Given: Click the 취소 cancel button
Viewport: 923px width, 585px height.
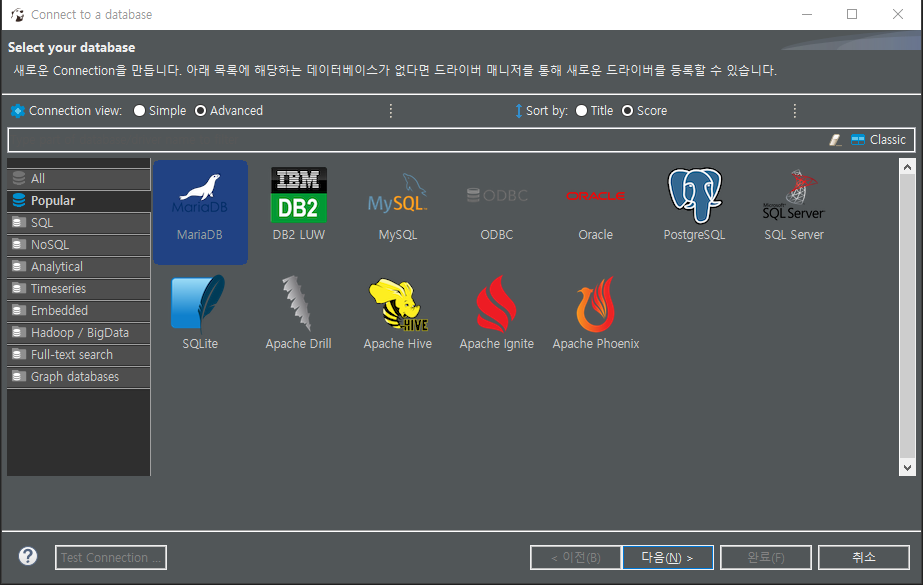Looking at the screenshot, I should click(864, 557).
